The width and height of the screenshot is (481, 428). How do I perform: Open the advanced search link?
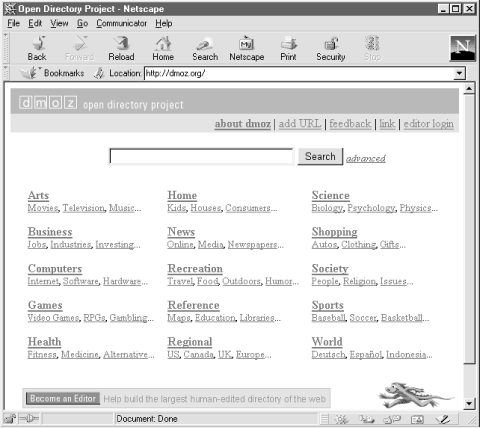[366, 158]
